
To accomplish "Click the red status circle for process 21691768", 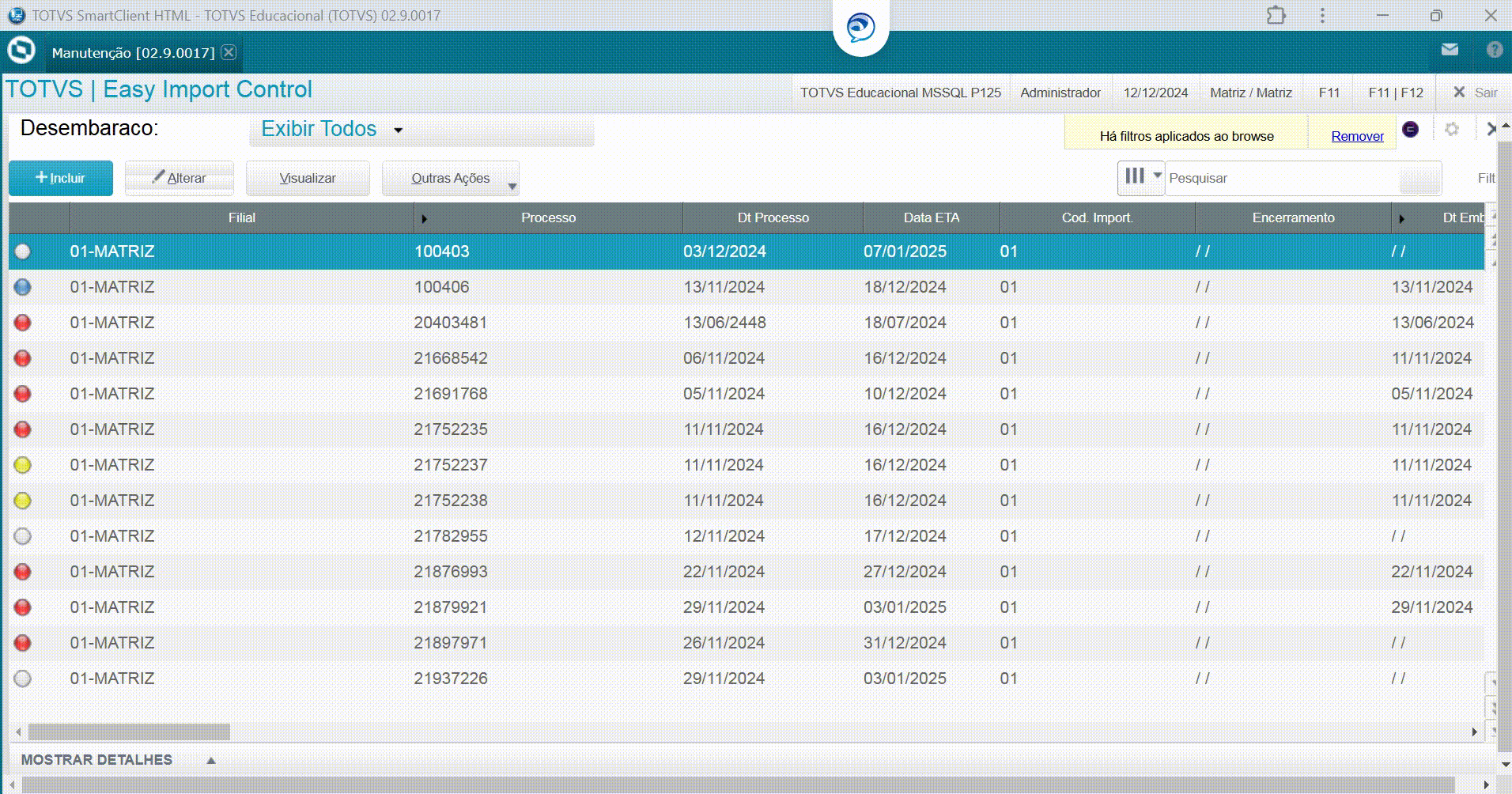I will tap(23, 394).
